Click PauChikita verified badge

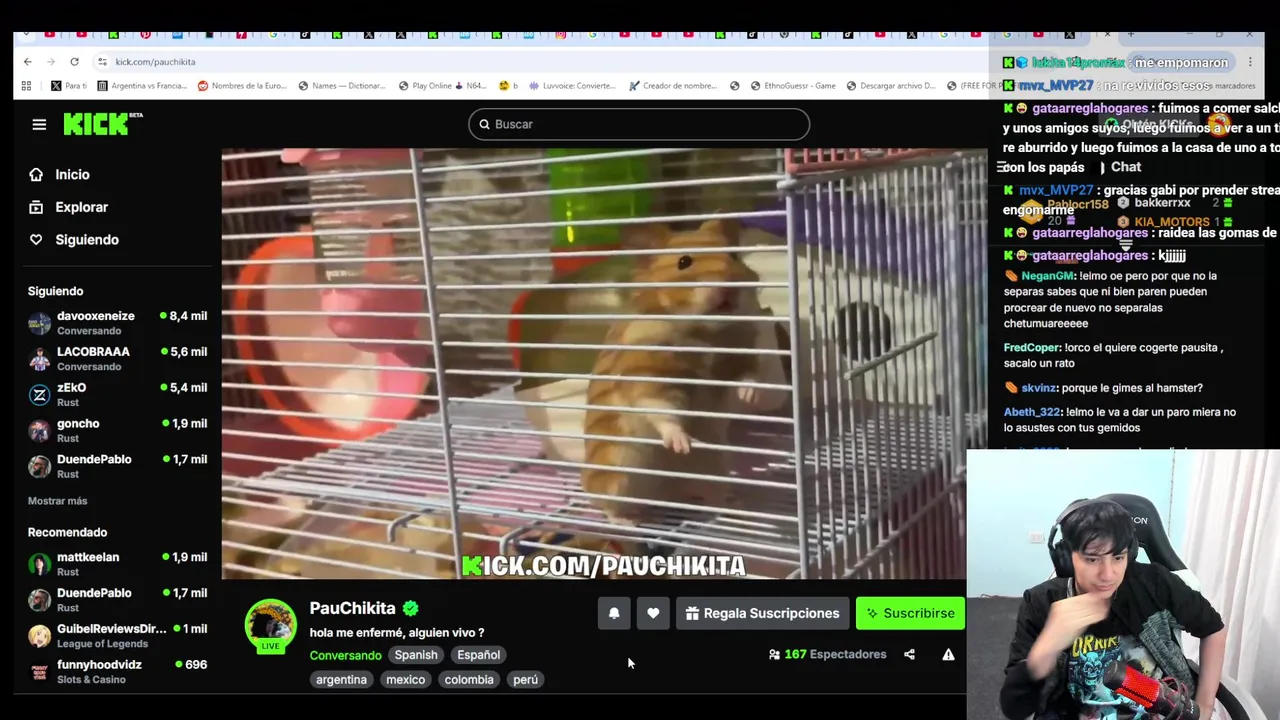click(411, 608)
